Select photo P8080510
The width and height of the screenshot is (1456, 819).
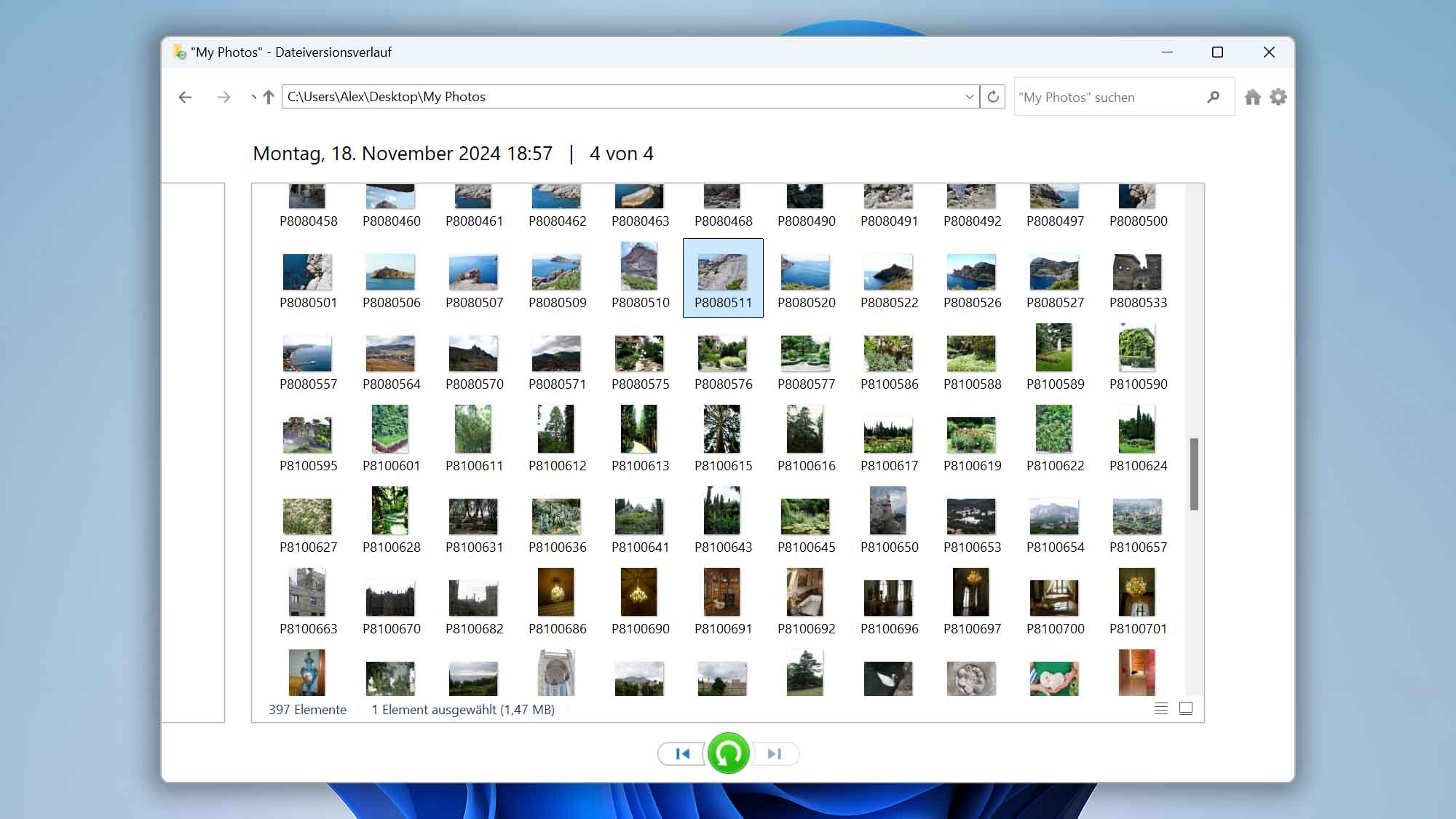tap(641, 278)
